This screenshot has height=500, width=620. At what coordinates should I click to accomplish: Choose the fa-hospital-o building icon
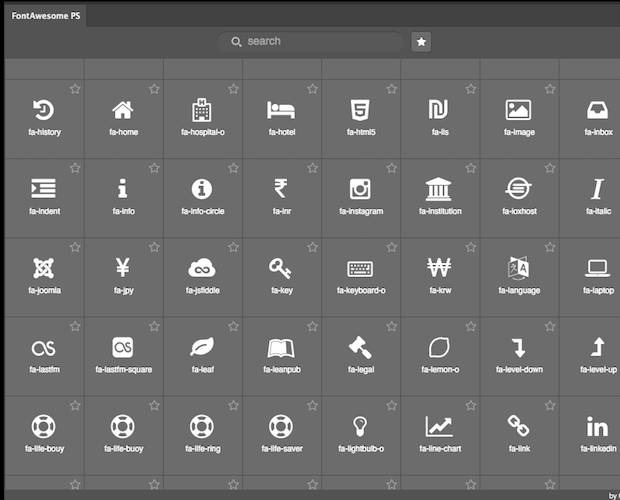[x=202, y=110]
